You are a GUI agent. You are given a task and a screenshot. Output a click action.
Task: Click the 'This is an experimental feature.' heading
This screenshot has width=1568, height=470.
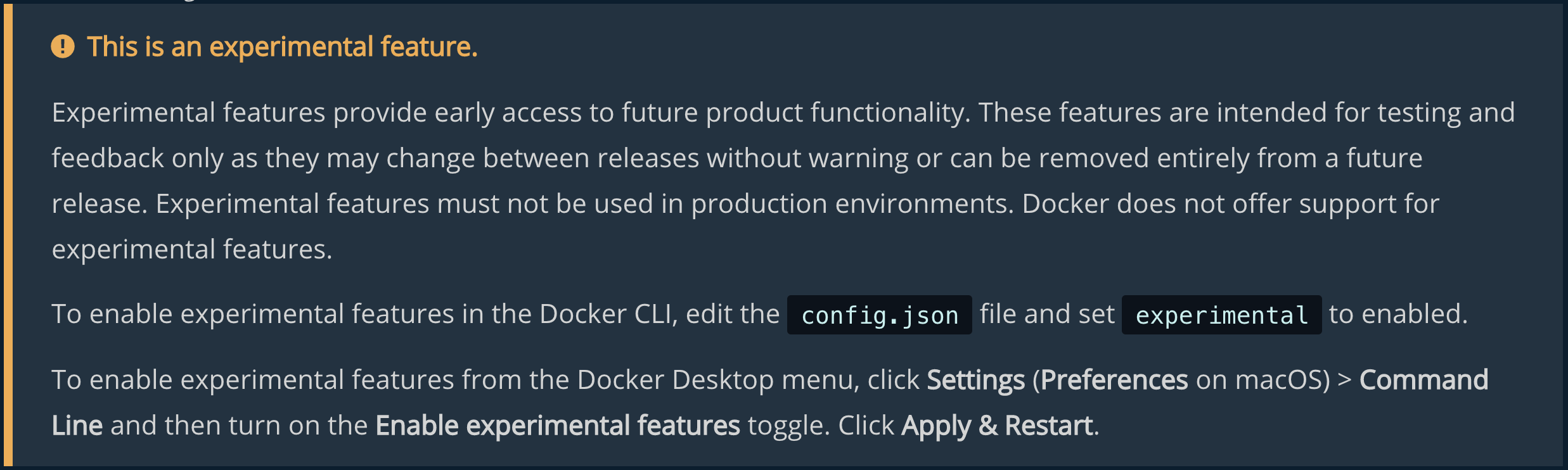tap(282, 47)
